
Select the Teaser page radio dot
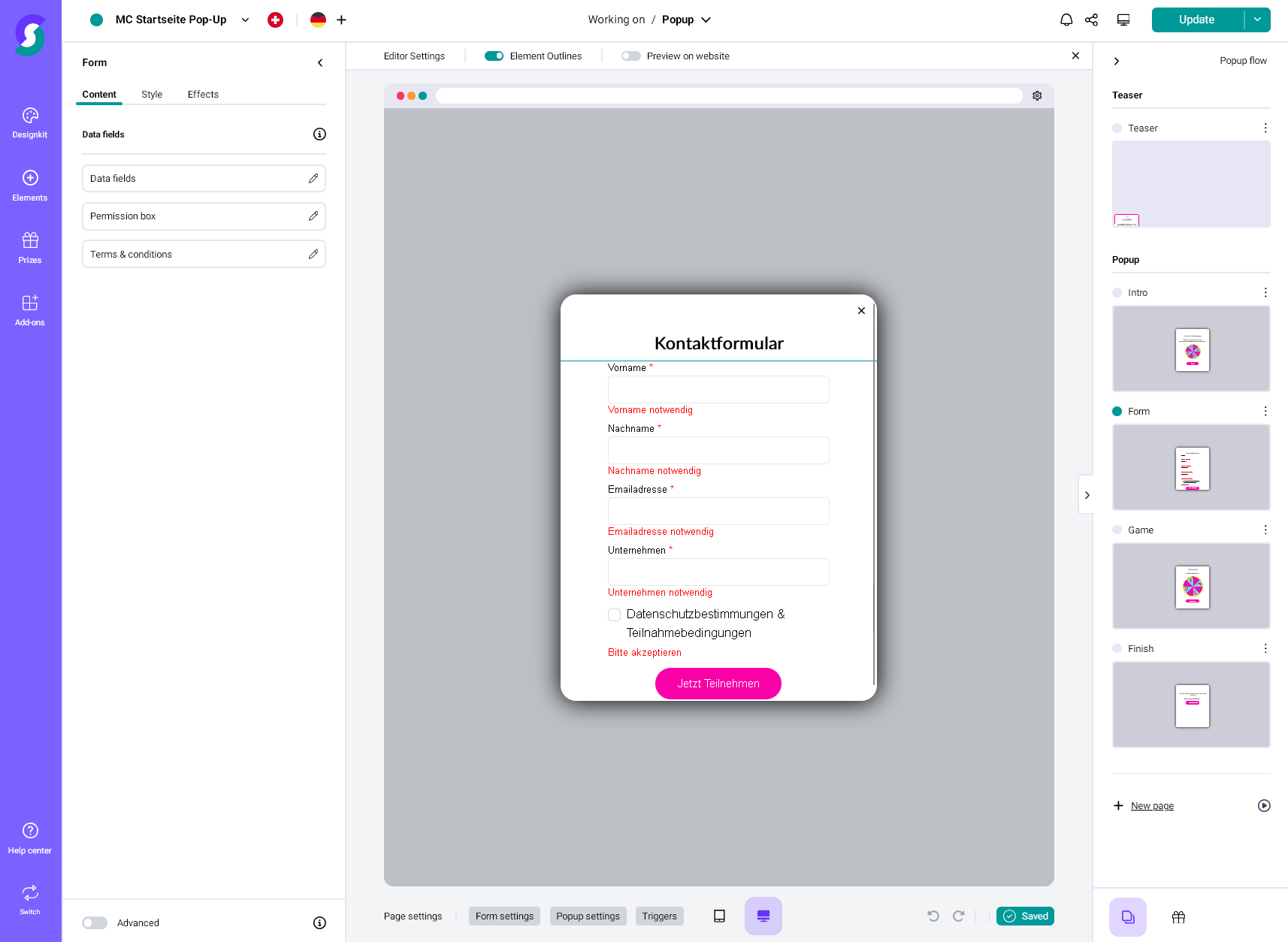pyautogui.click(x=1117, y=128)
